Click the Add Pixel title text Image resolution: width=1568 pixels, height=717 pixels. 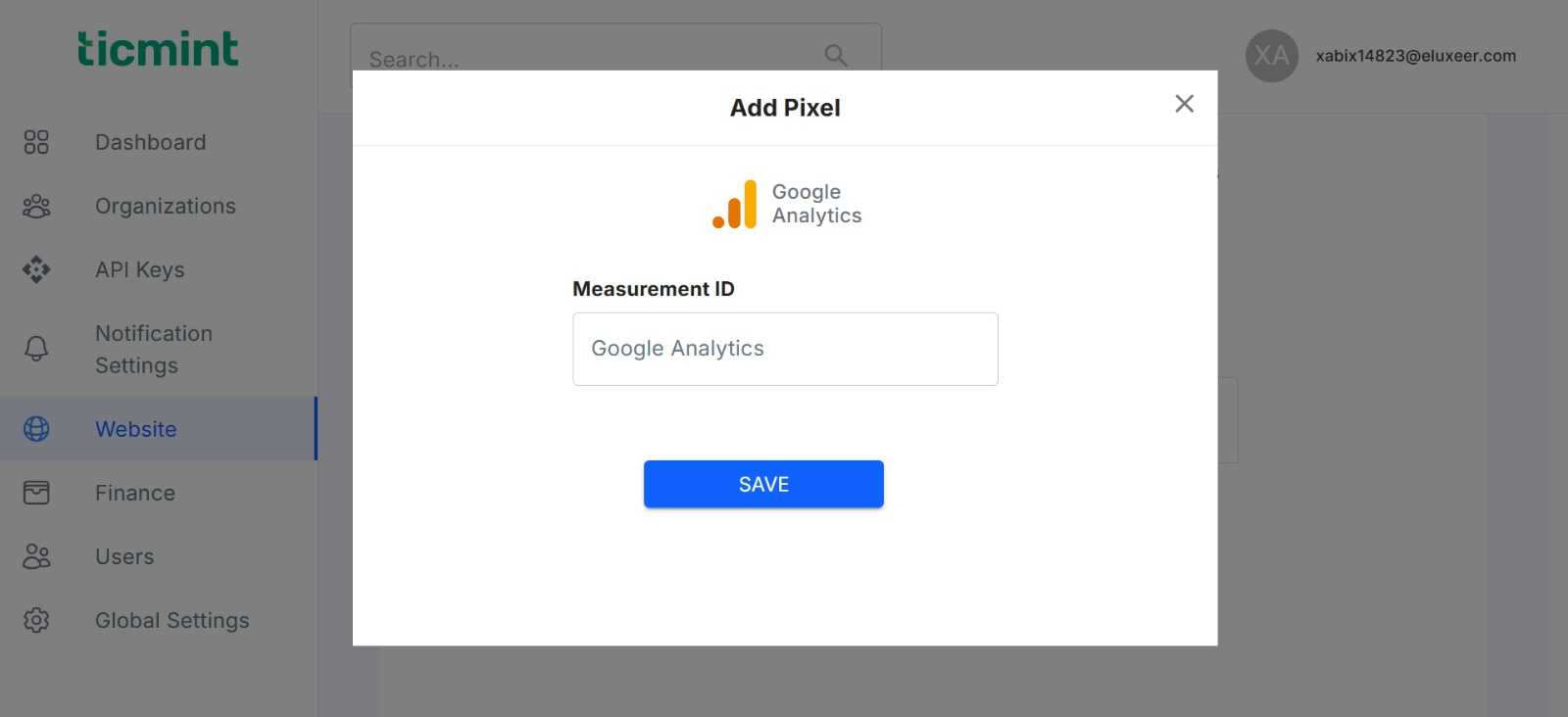[785, 108]
